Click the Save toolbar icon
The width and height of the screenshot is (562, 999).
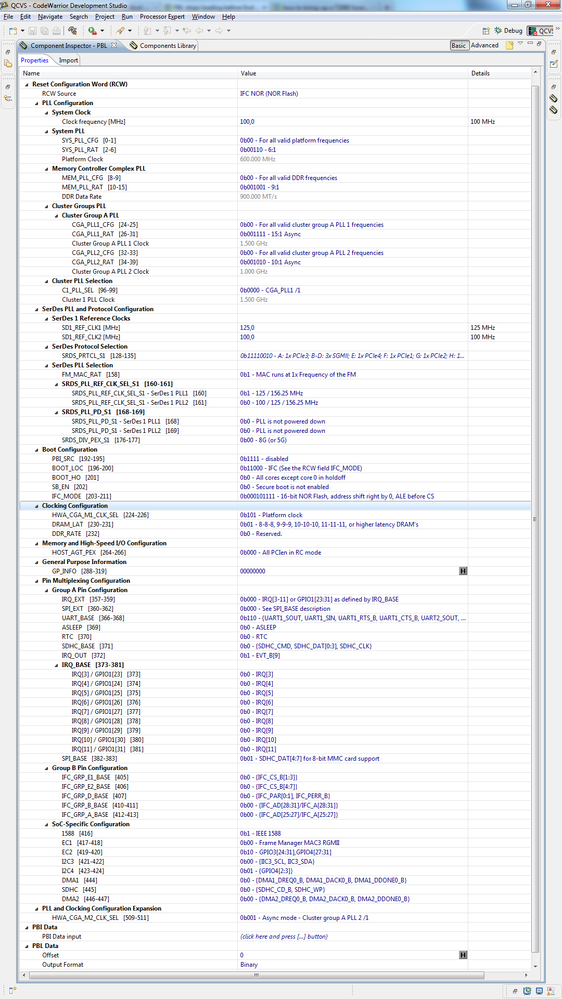pos(32,31)
